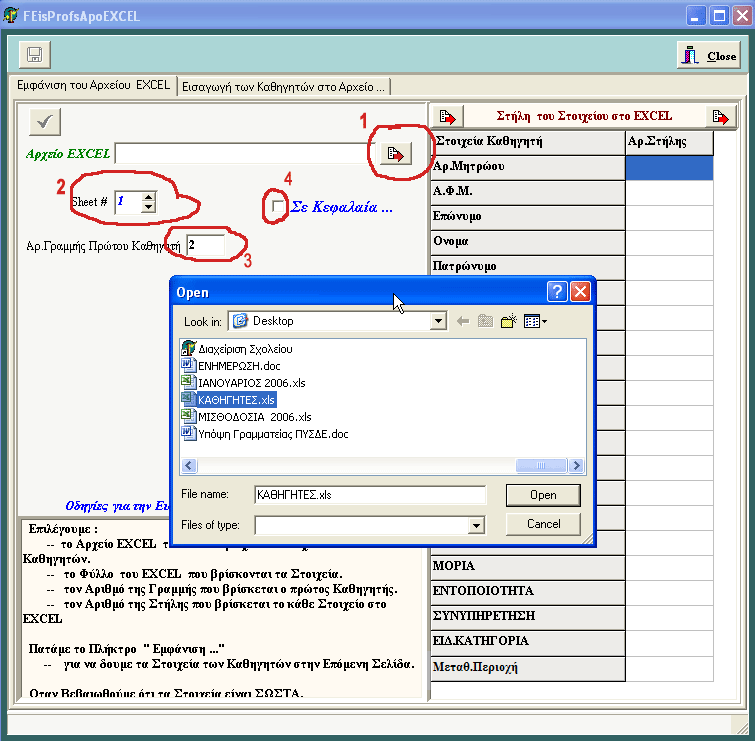This screenshot has width=755, height=741.
Task: Select the 'Εμφάνιση του Αρχείου EXCEL' tab
Action: point(93,85)
